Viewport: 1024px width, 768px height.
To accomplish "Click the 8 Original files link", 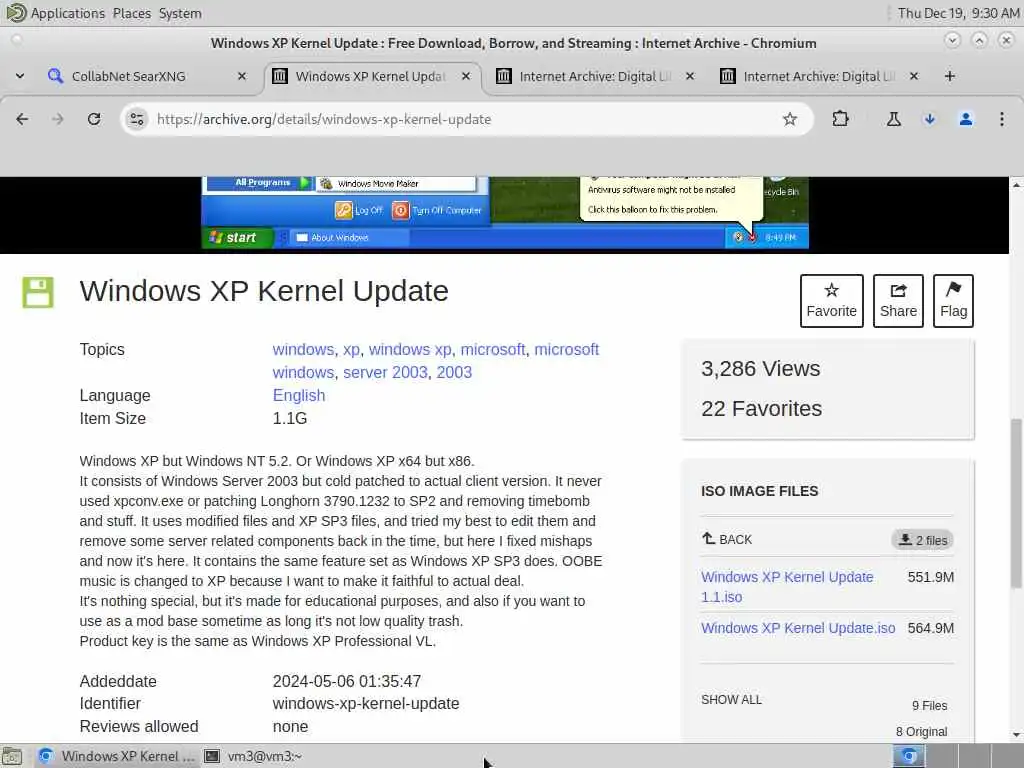I will click(x=921, y=731).
